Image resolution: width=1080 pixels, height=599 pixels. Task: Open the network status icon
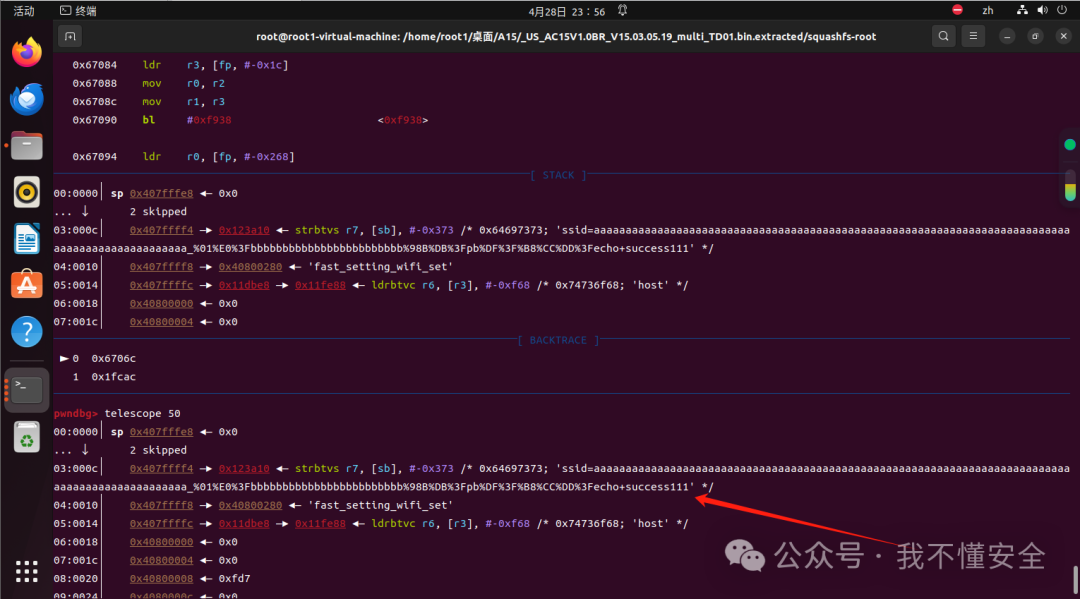[1022, 10]
